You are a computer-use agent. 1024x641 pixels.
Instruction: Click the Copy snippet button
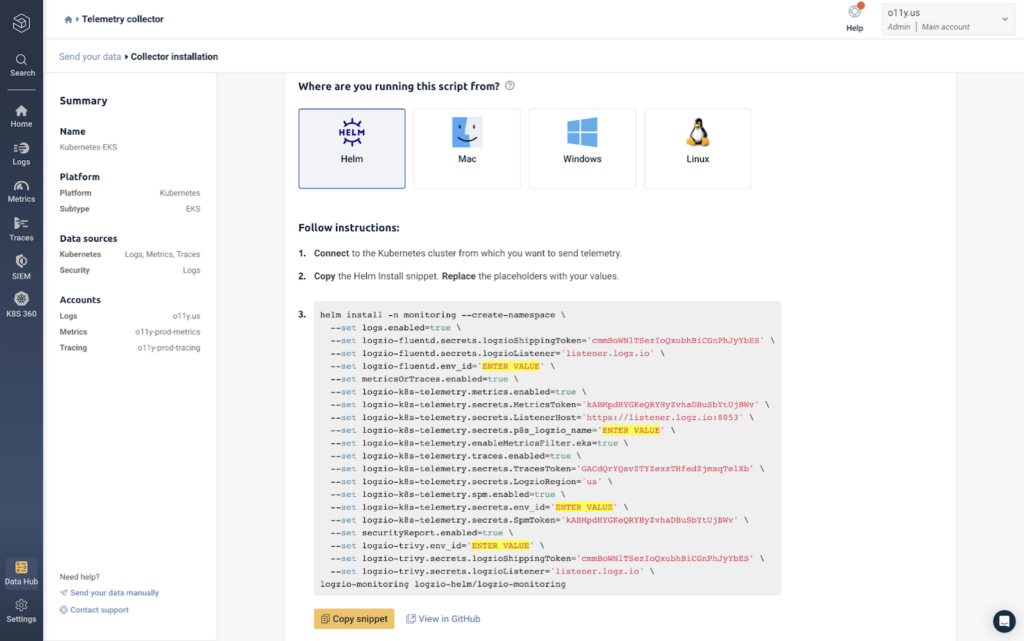point(354,619)
